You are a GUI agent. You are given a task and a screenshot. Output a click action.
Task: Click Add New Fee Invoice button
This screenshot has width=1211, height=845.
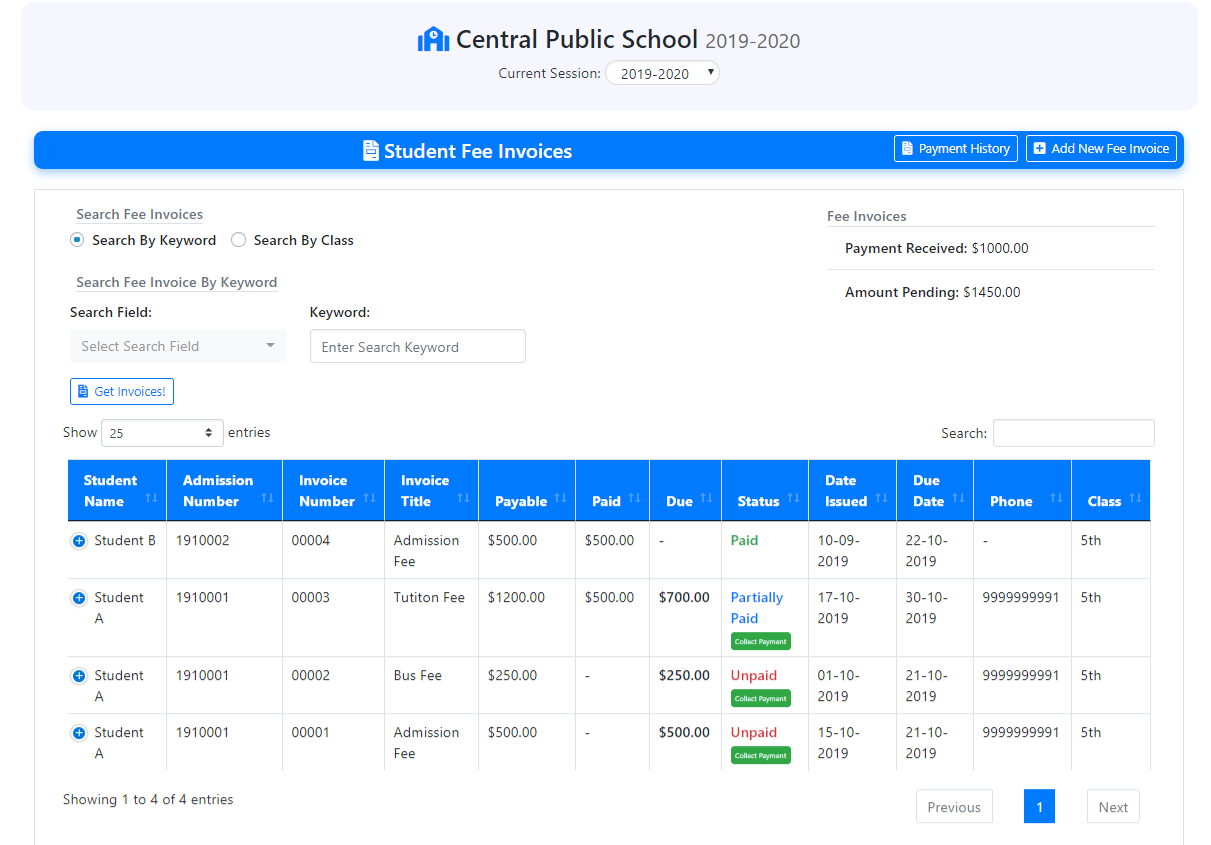1101,149
